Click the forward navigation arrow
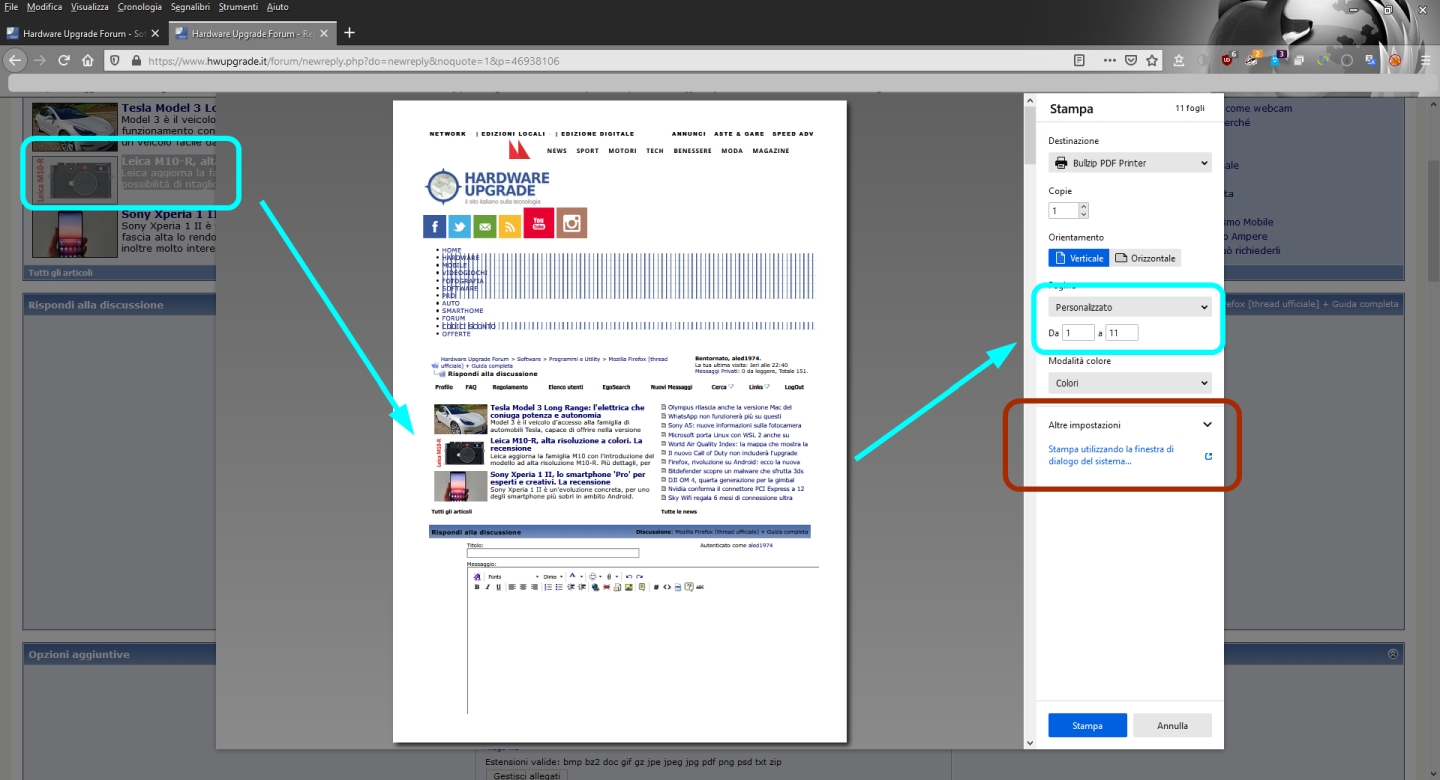The height and width of the screenshot is (780, 1440). pos(40,60)
